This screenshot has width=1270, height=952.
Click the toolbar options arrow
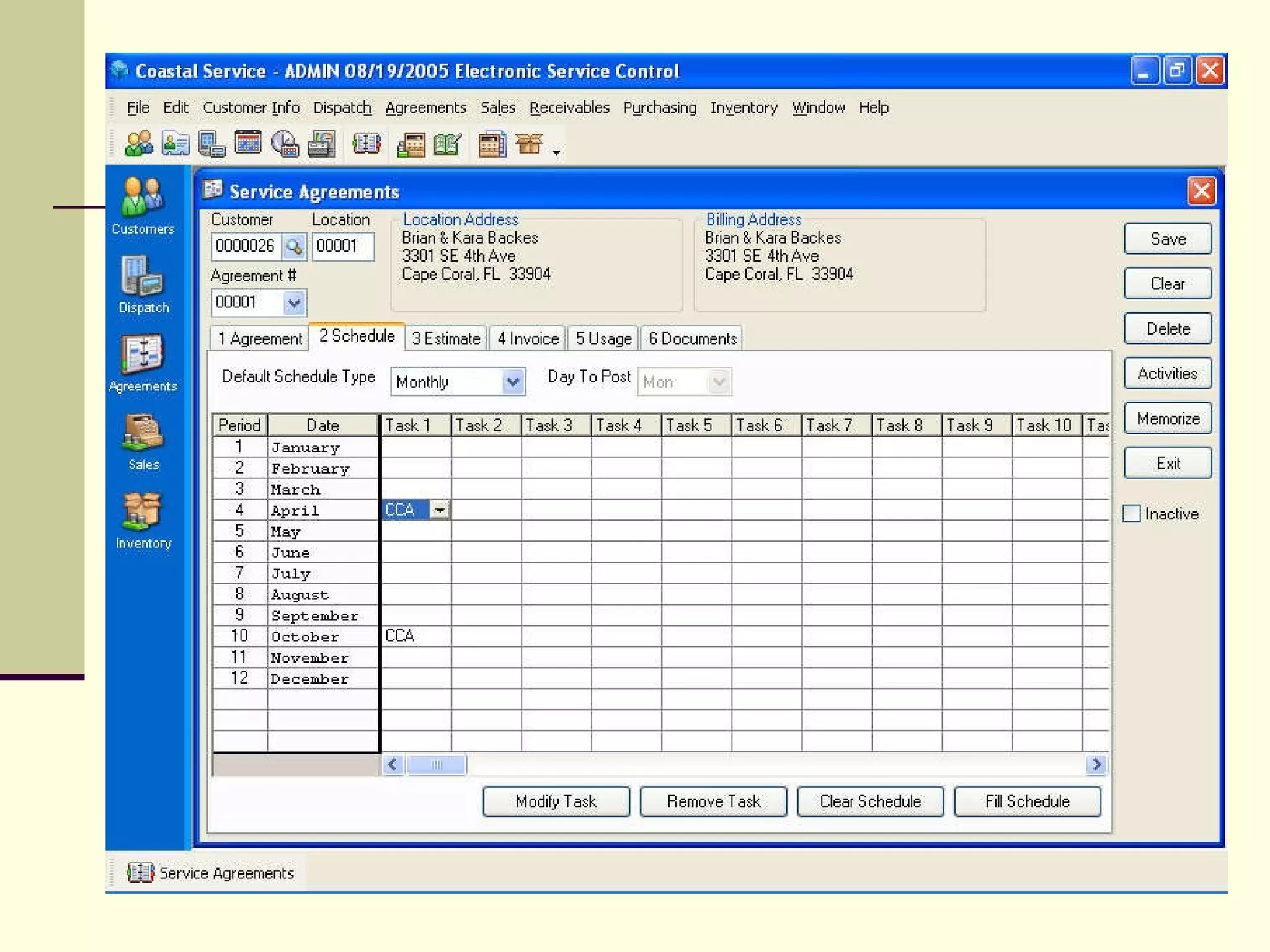pyautogui.click(x=556, y=152)
